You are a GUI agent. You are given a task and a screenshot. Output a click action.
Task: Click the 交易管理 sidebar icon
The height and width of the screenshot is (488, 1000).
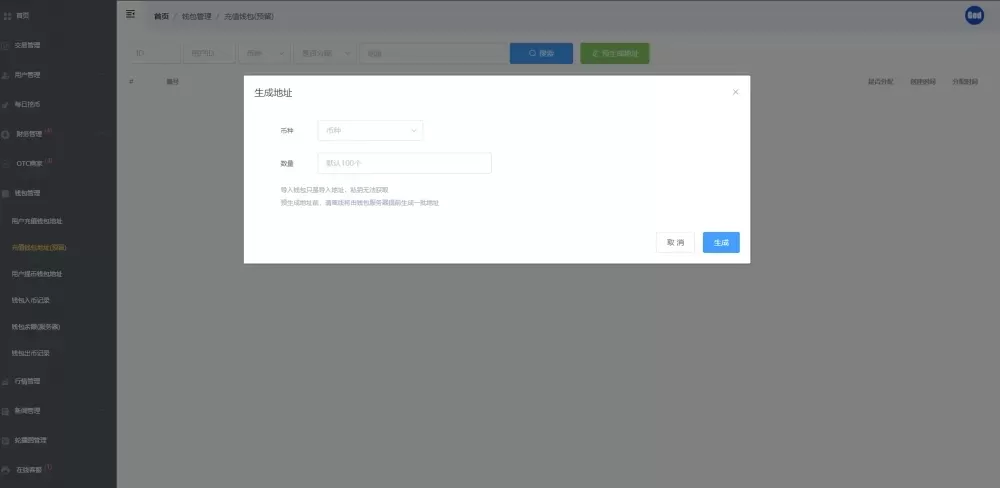(7, 45)
